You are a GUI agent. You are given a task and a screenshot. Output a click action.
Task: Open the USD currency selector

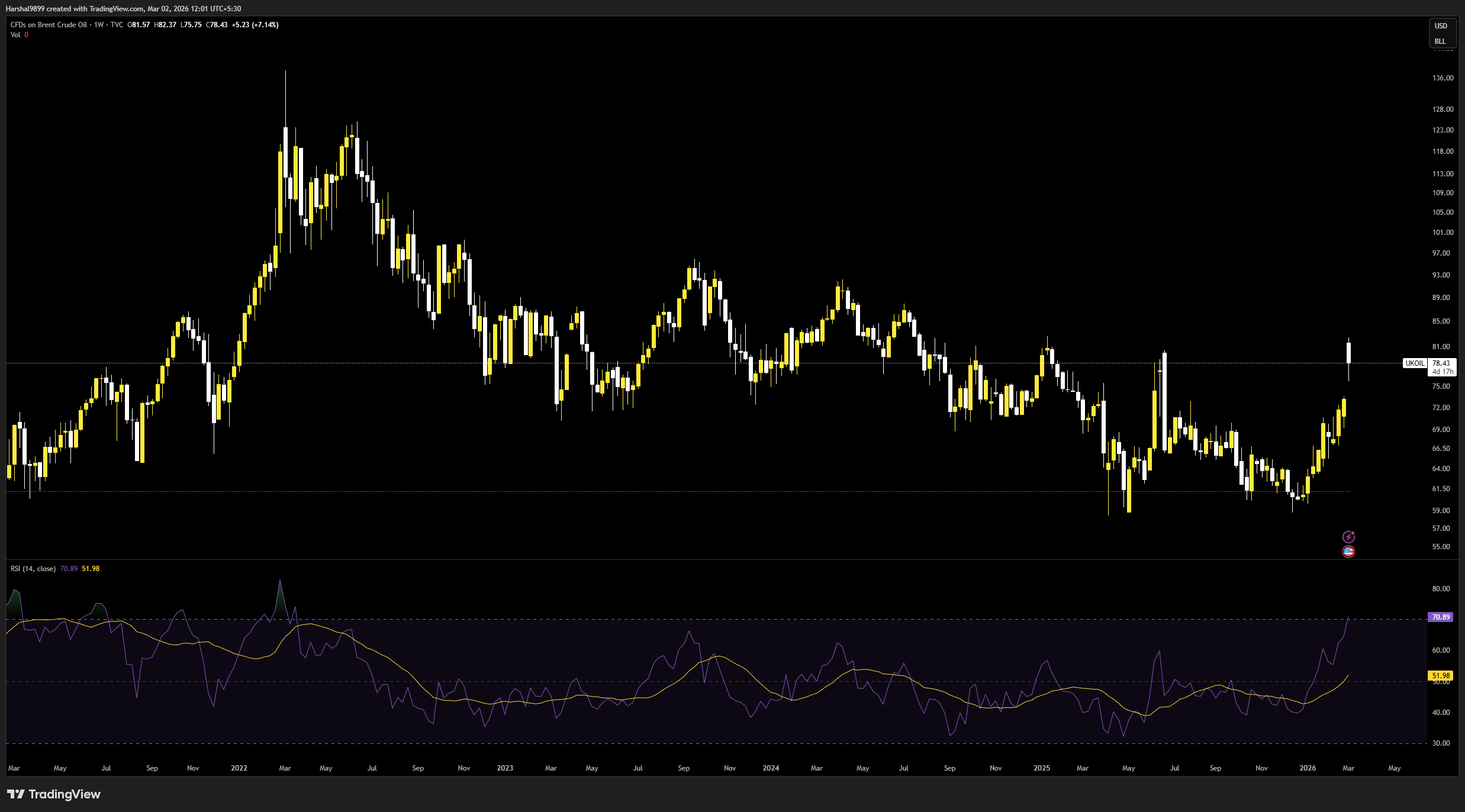tap(1441, 26)
